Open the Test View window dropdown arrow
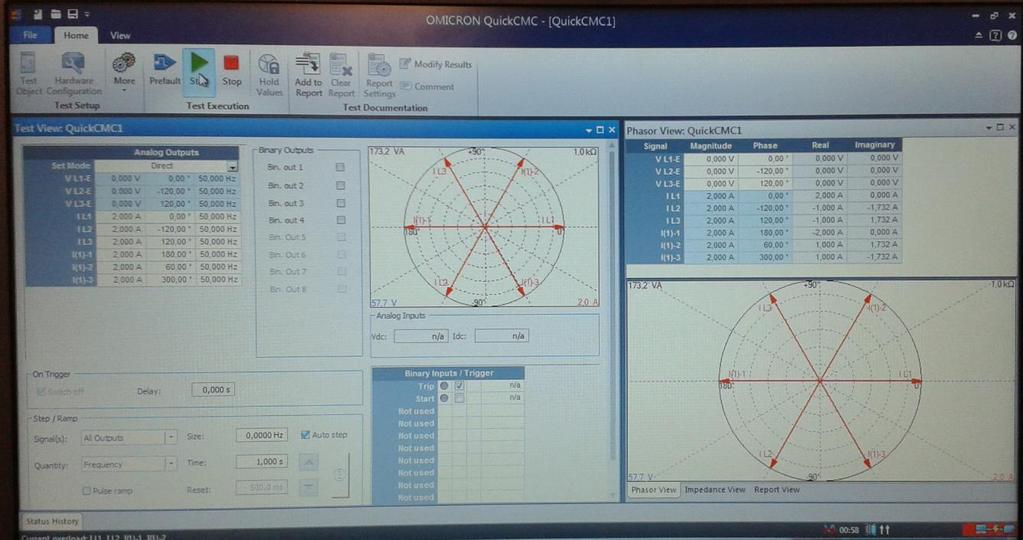The width and height of the screenshot is (1023, 540). click(588, 130)
